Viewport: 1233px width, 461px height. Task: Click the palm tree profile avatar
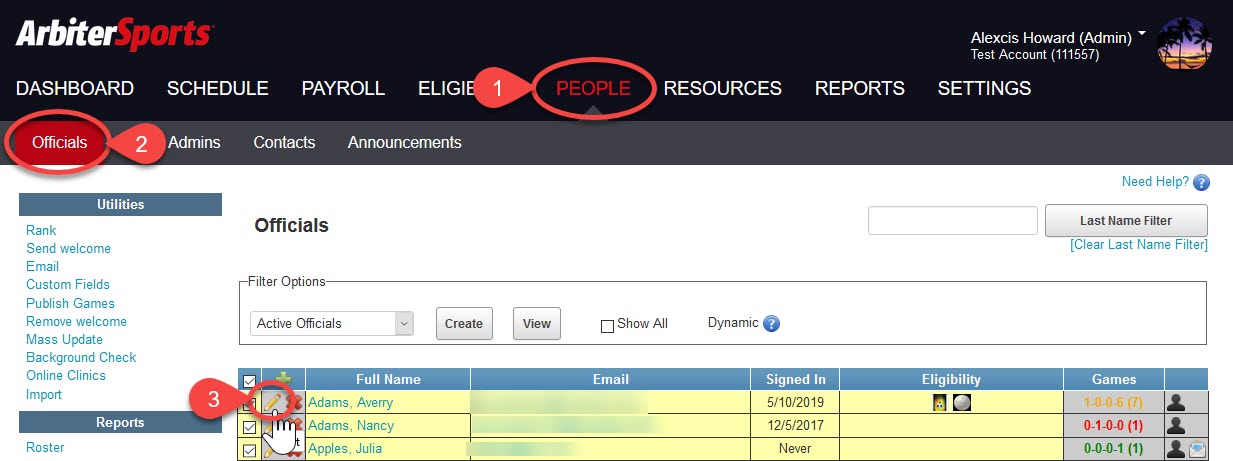(x=1184, y=45)
